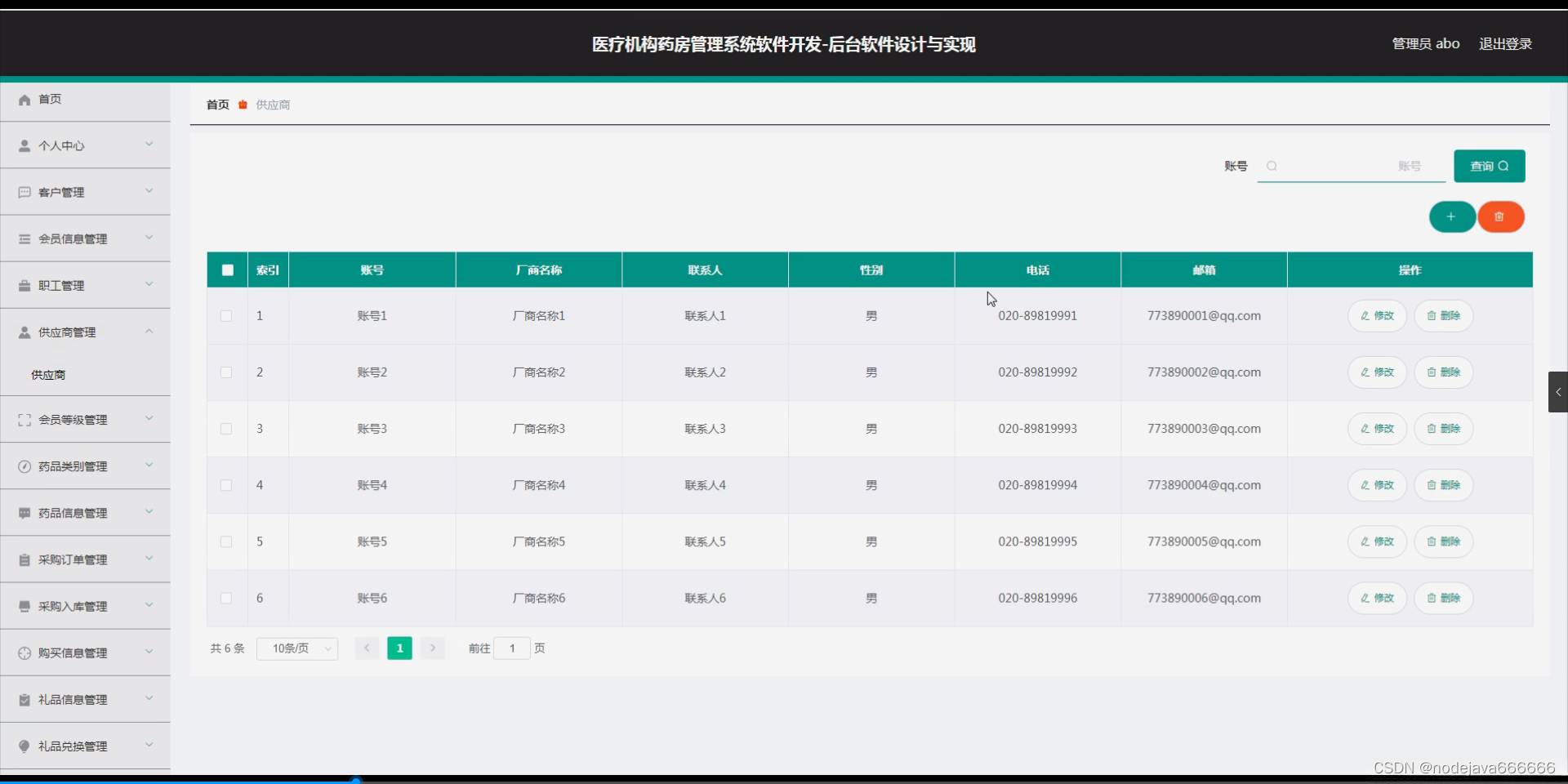Click the chat icon for 客户管理
The image size is (1568, 784).
pyautogui.click(x=24, y=193)
